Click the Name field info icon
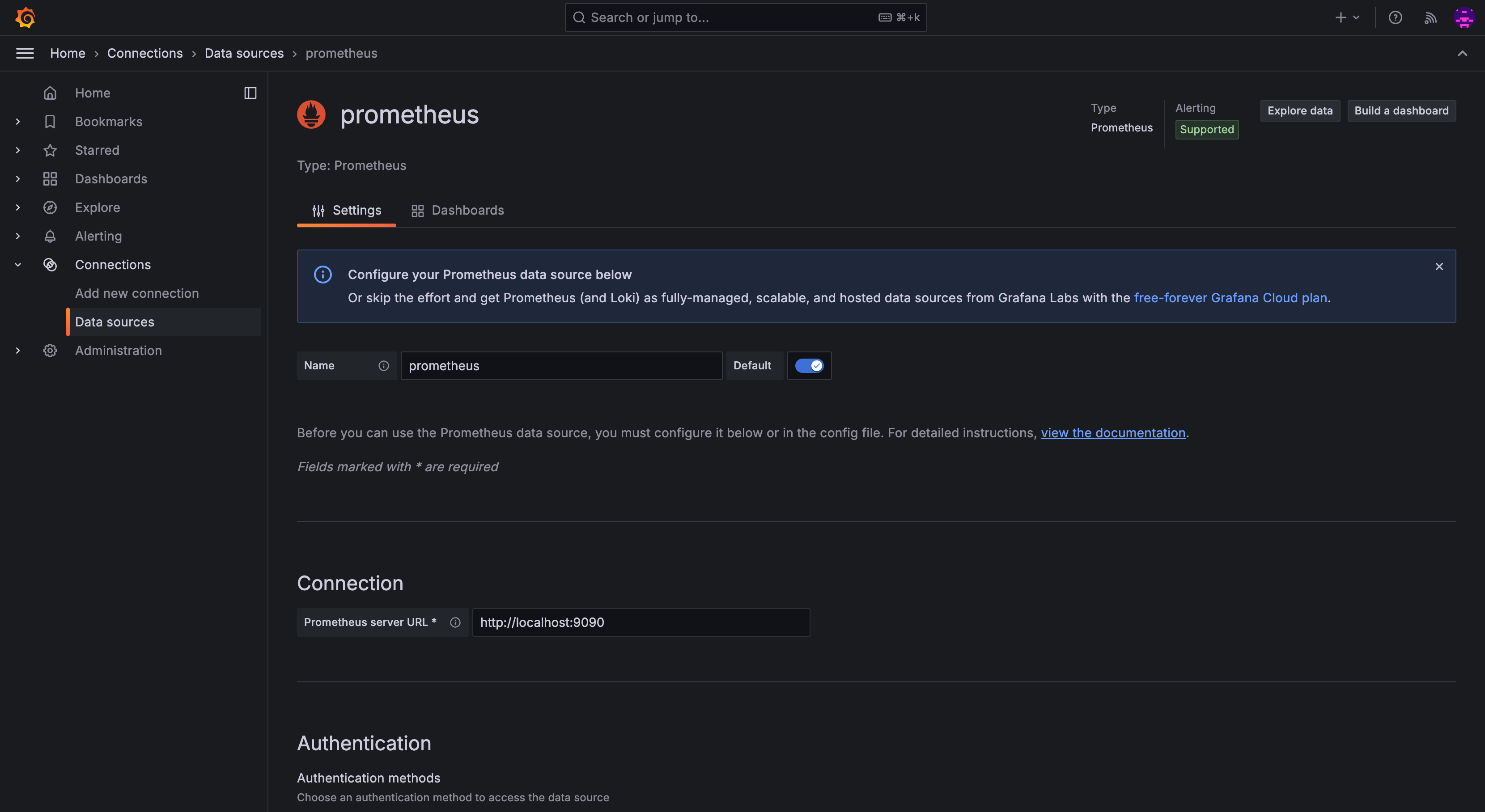The width and height of the screenshot is (1485, 812). [383, 365]
